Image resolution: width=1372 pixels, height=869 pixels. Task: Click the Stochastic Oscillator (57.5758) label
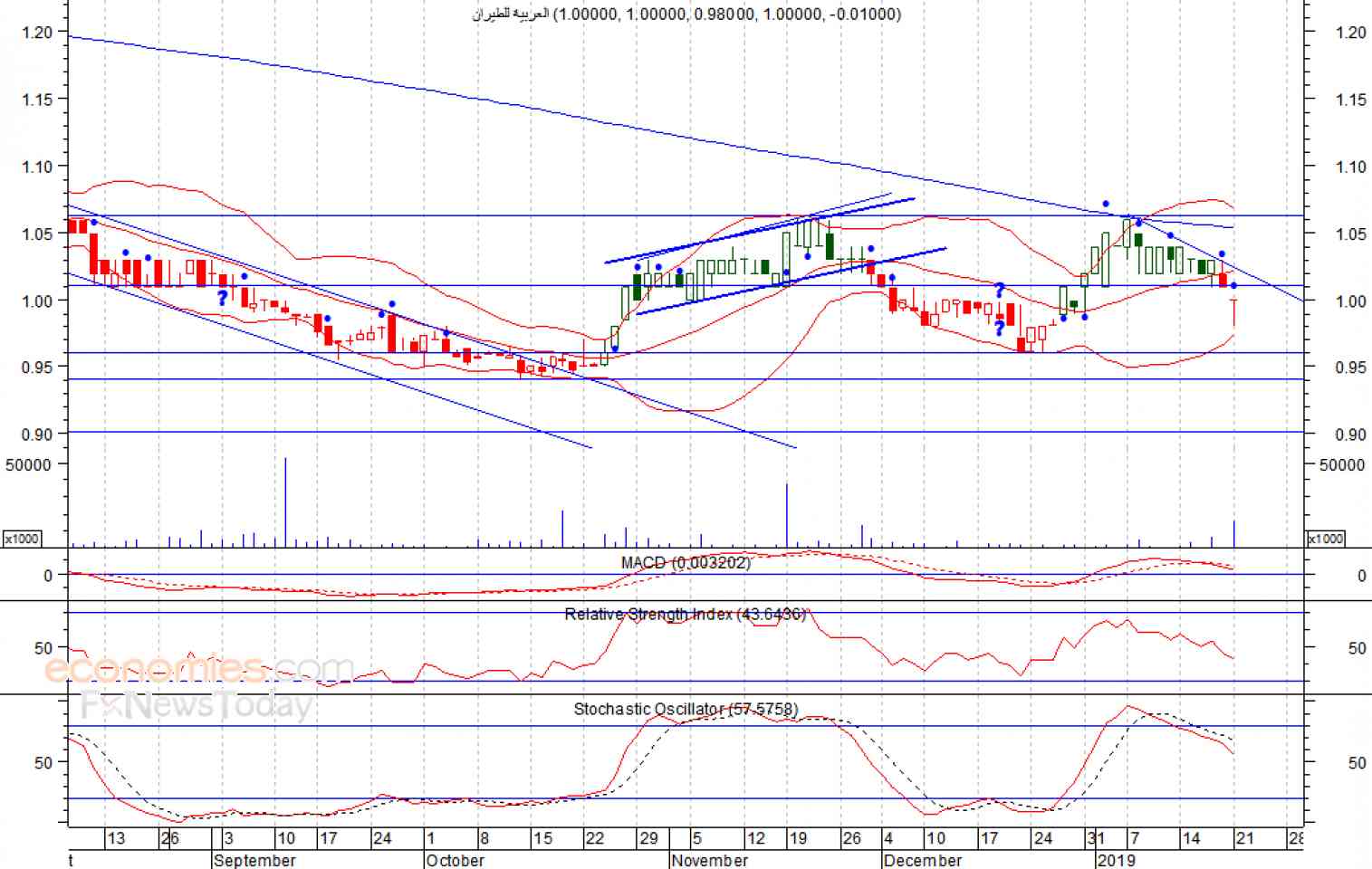(x=686, y=709)
